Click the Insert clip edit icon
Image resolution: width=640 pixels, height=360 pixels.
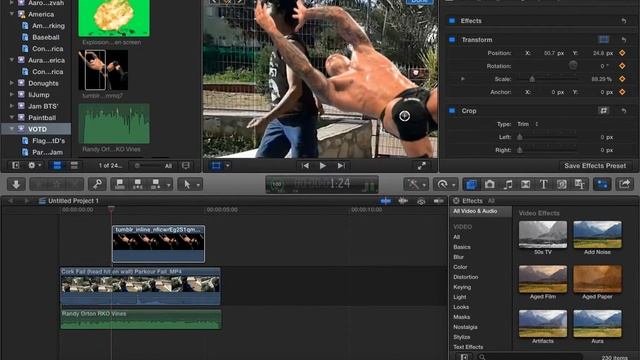pos(138,184)
